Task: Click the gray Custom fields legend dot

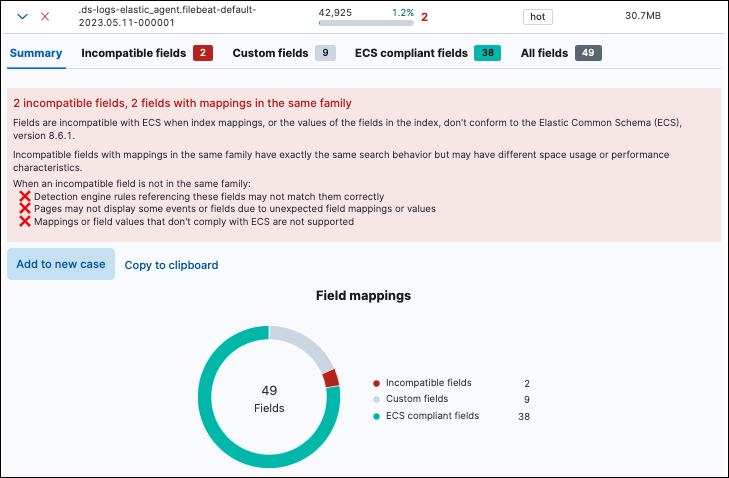Action: 376,399
